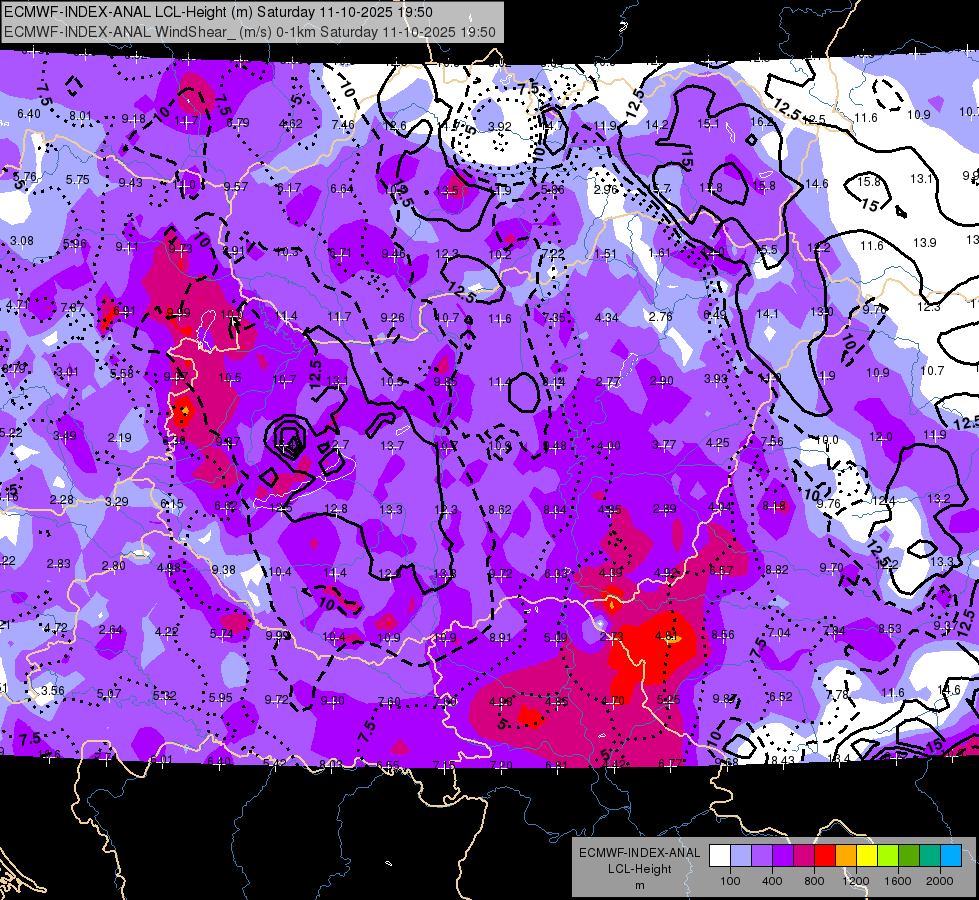Click the 2.80 grid value
Screen dimensions: 979x900
(114, 566)
